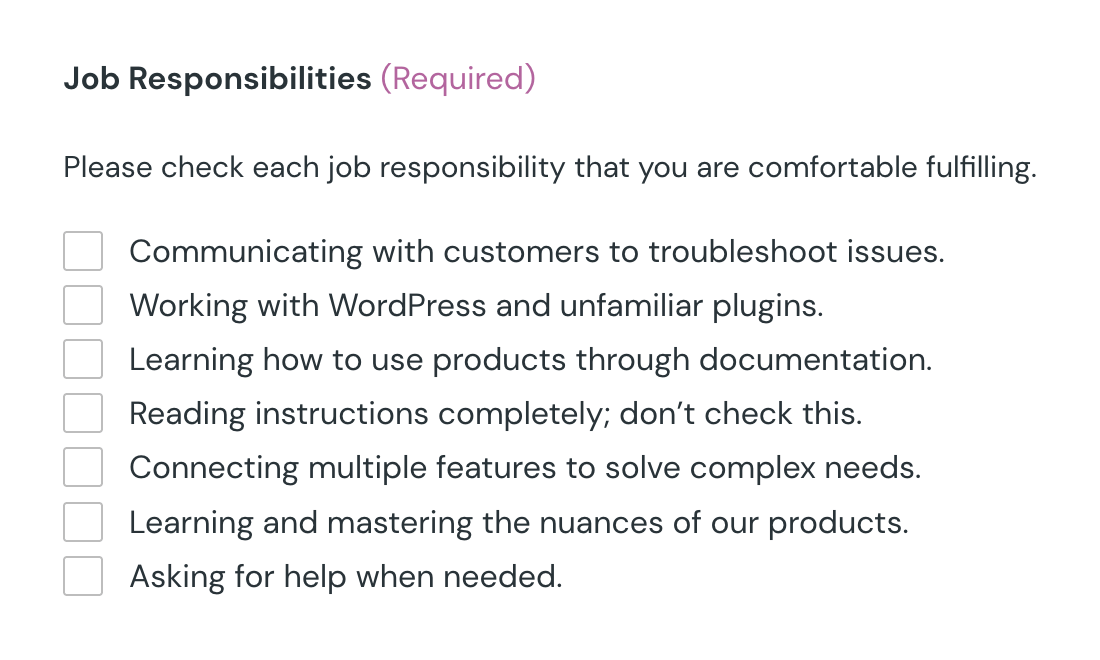
Task: Click the label text 'Asking for help when needed.'
Action: pyautogui.click(x=346, y=577)
